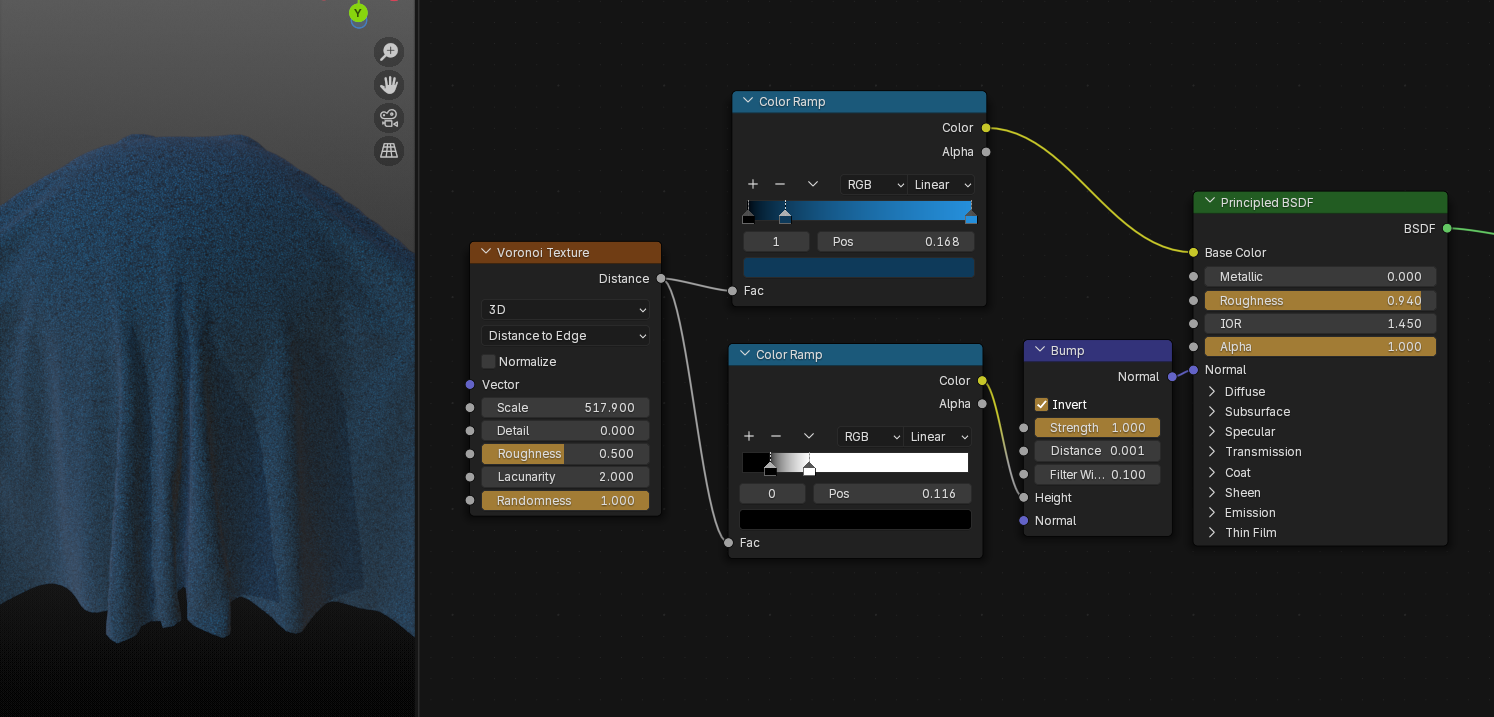Add a stop in the top Color Ramp
This screenshot has width=1494, height=717.
point(752,185)
